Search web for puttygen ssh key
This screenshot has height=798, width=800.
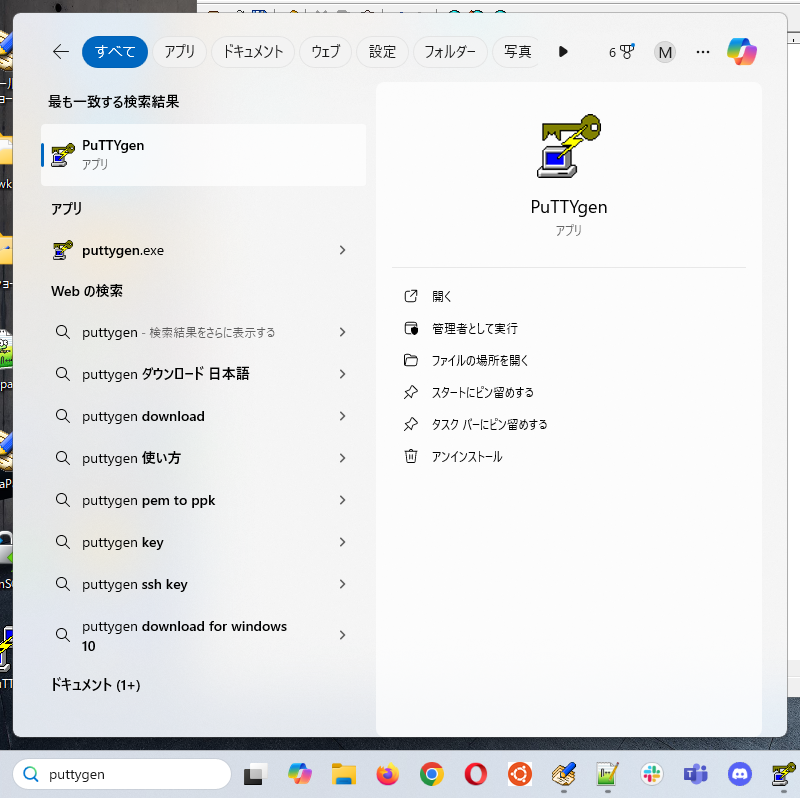pos(204,584)
